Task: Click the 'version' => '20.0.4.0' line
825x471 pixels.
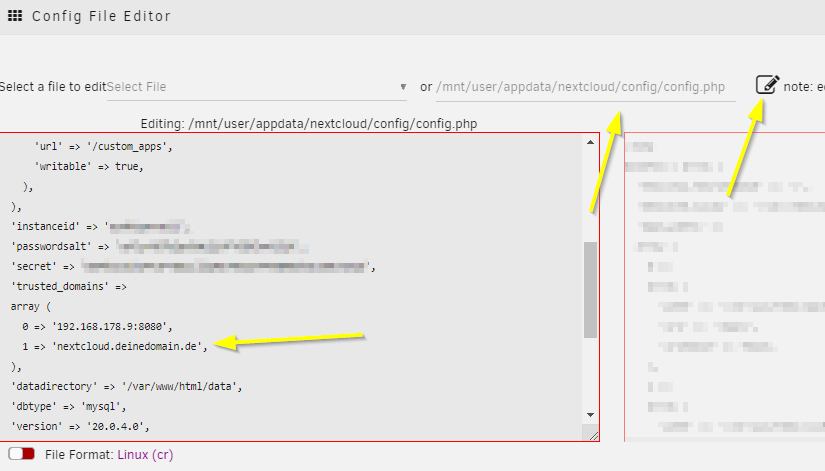Action: (80, 426)
